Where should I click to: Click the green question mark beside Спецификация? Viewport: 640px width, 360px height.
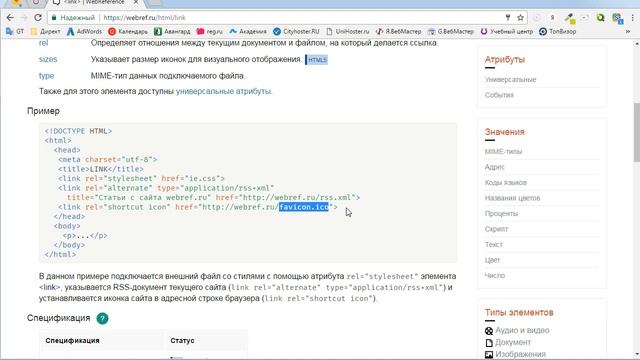pos(102,318)
